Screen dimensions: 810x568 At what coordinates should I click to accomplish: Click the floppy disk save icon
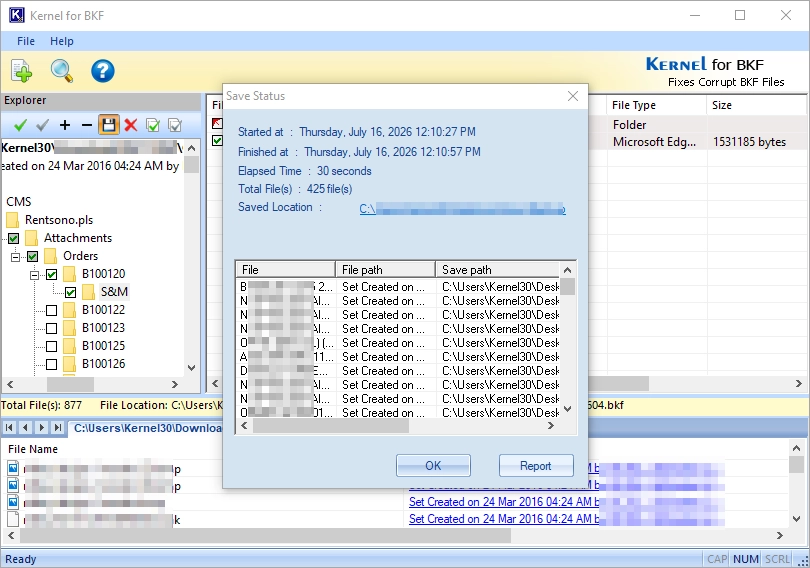point(108,125)
